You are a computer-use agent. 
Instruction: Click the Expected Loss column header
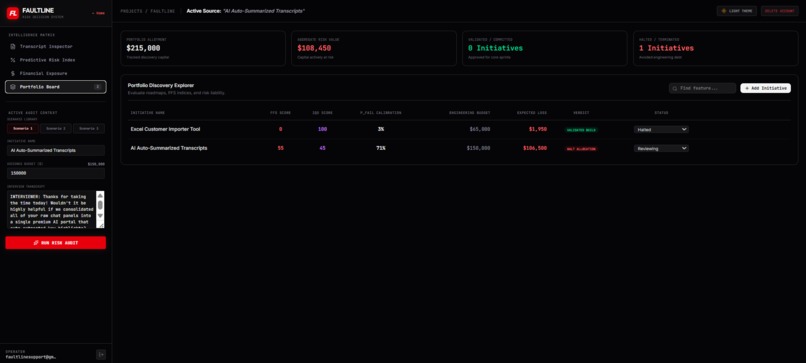[x=533, y=113]
